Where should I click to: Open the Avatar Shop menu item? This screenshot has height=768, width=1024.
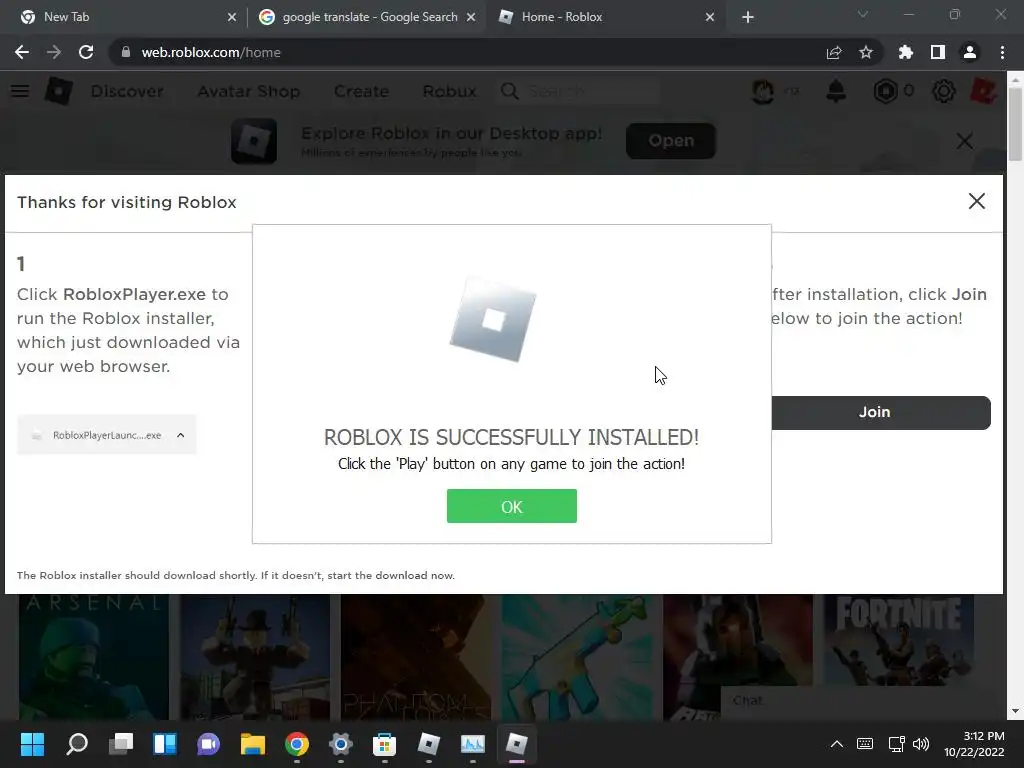[x=249, y=91]
